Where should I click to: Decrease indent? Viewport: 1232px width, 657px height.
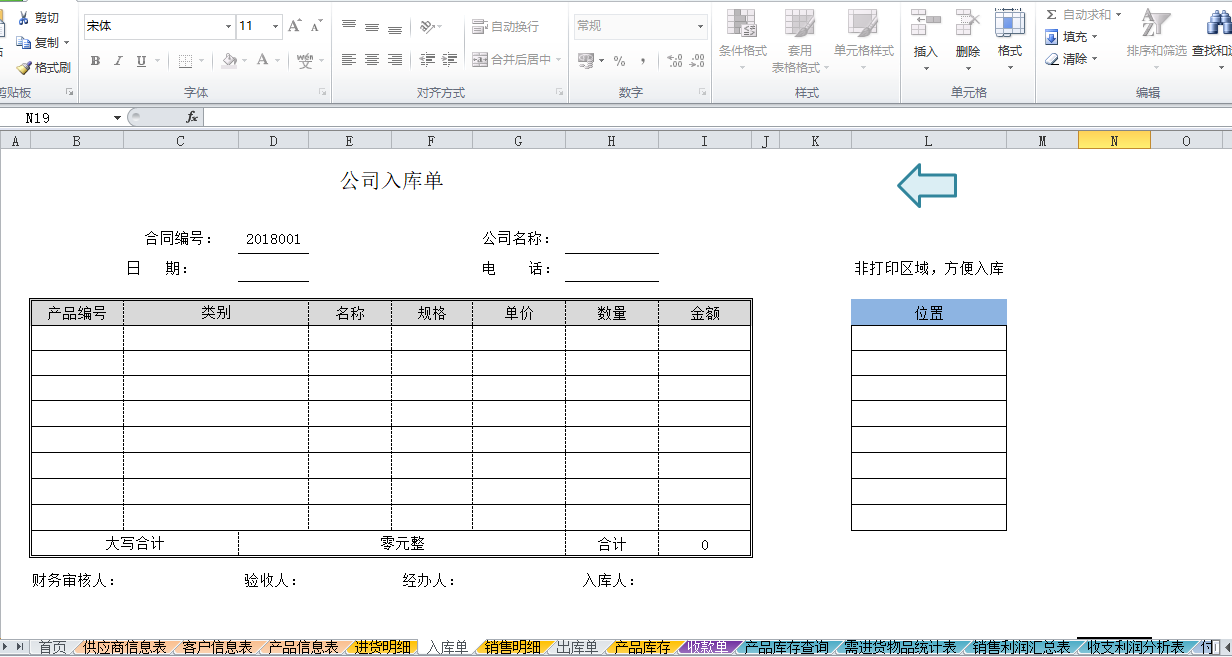point(427,60)
